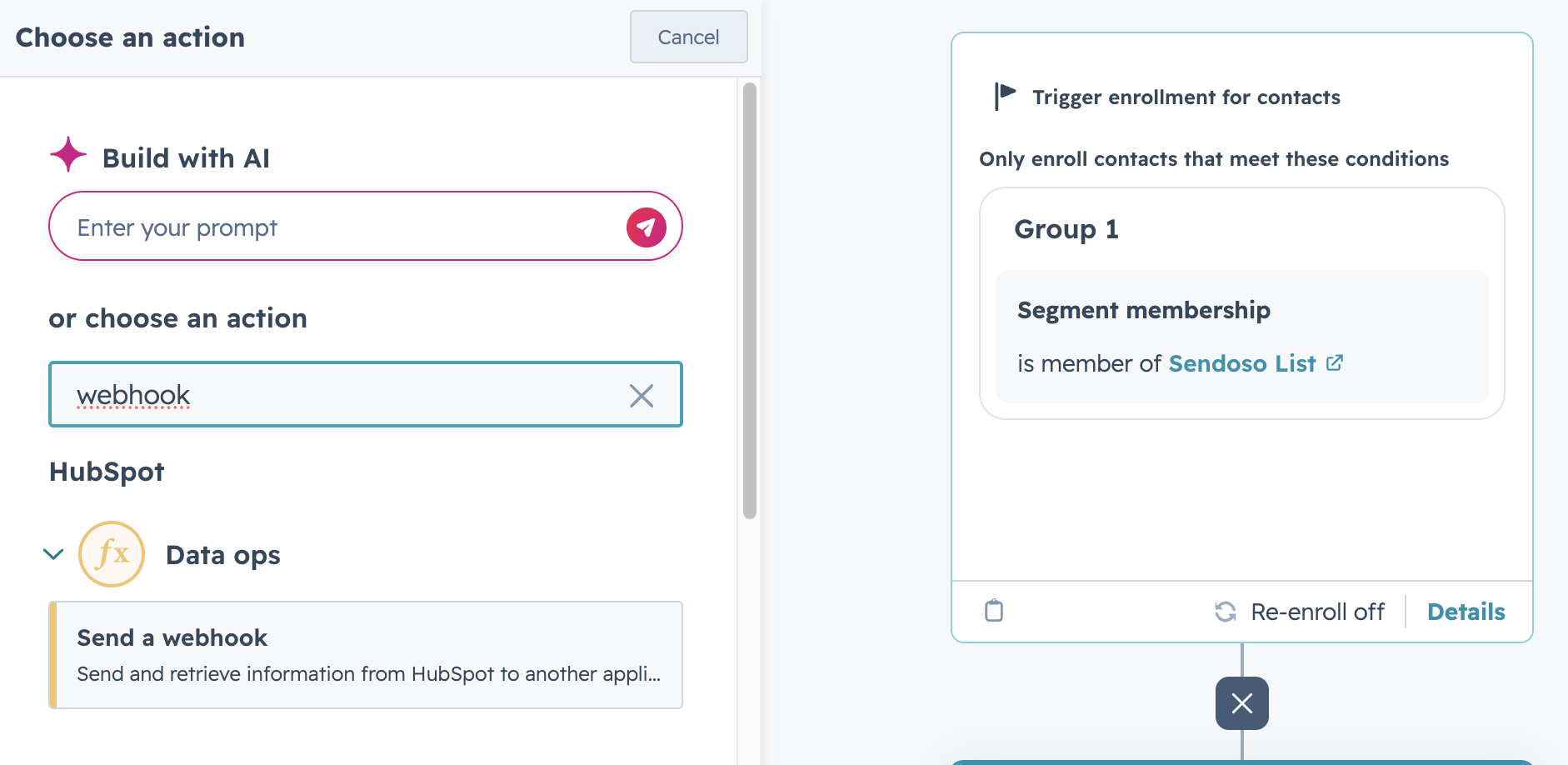Select the Group 1 filter box
Viewport: 1568px width, 765px height.
tap(1242, 303)
